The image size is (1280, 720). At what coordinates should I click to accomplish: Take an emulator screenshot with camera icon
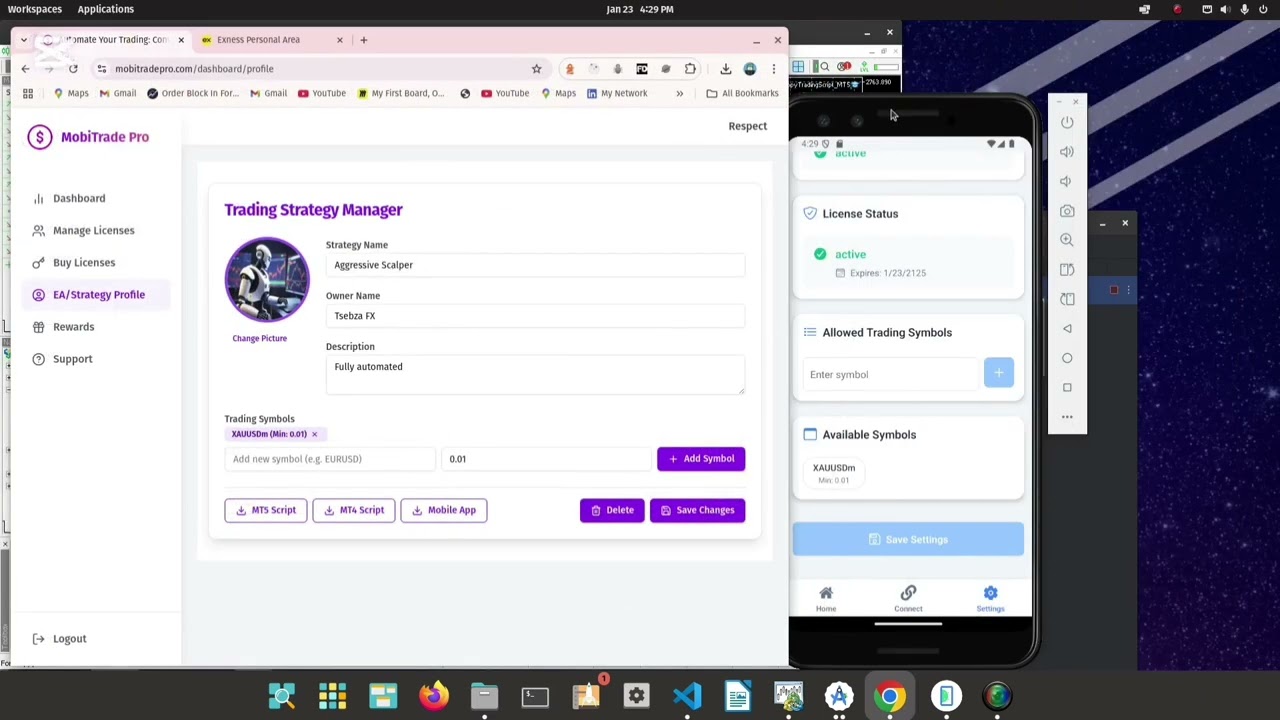1067,211
